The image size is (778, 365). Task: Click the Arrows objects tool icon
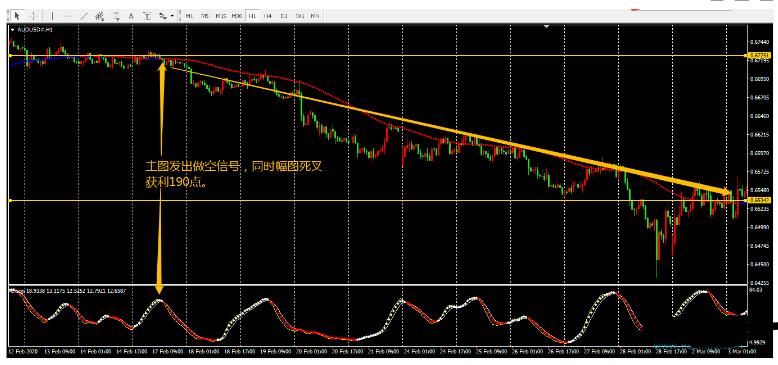162,16
